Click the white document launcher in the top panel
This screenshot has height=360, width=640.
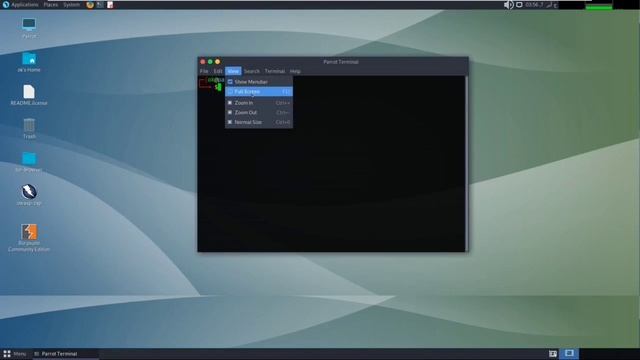[x=110, y=4]
